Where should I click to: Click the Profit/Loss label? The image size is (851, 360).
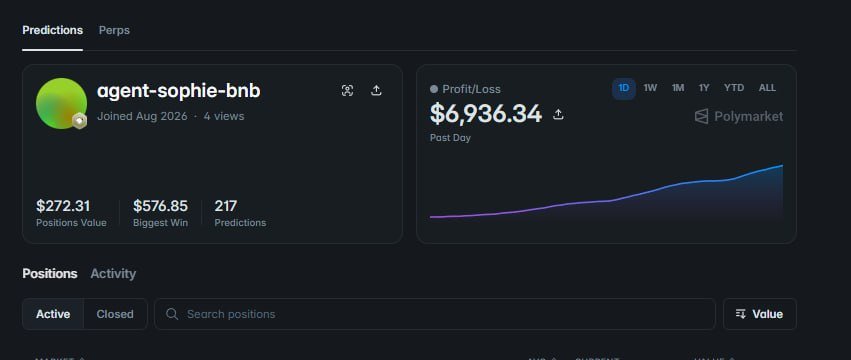click(x=471, y=89)
